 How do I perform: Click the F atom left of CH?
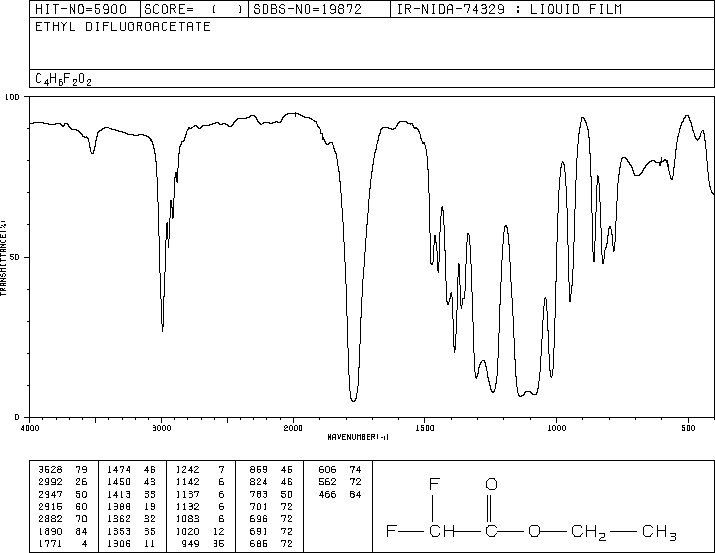(x=391, y=531)
